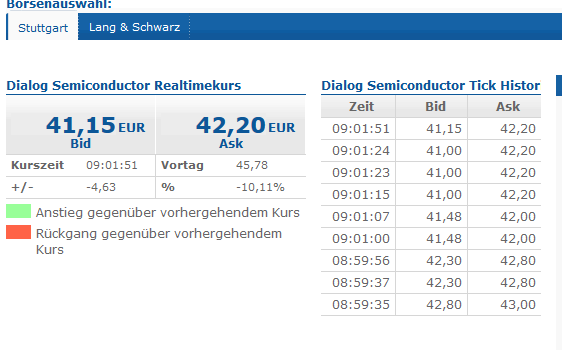Screen dimensions: 562x361
Task: Click the Vortag value 45,78
Action: tap(252, 165)
